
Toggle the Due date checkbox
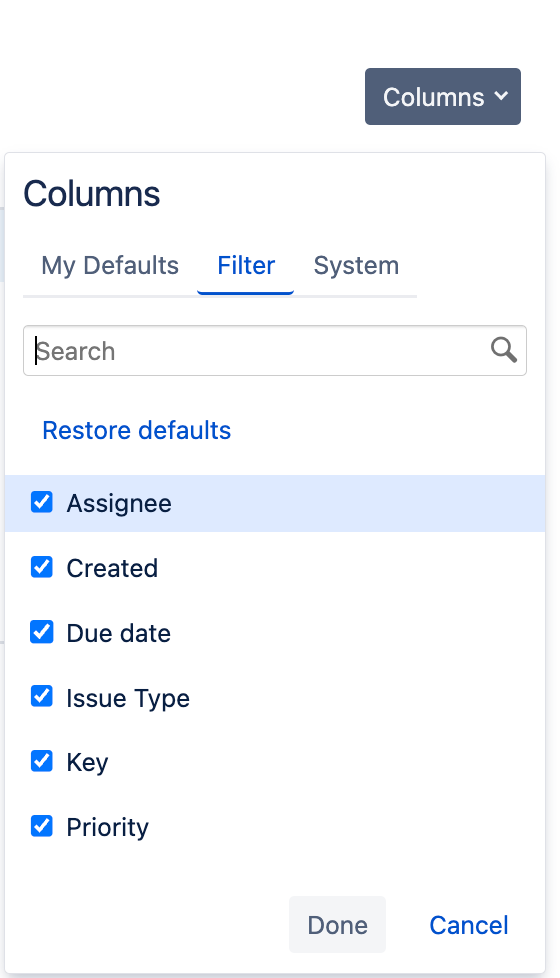(x=42, y=632)
